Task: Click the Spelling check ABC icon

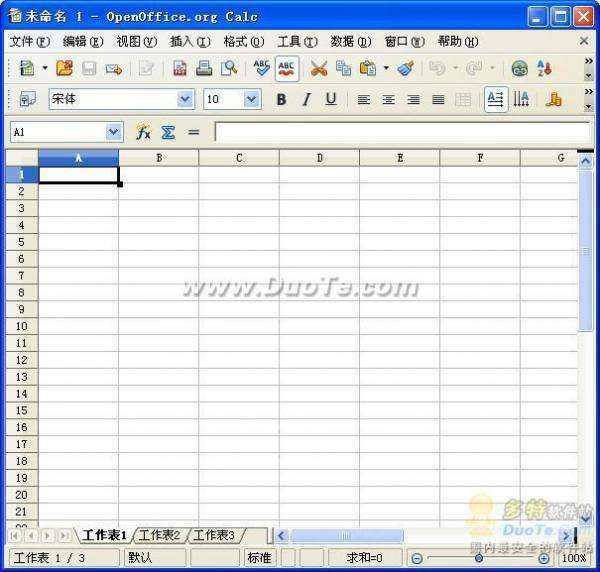Action: pyautogui.click(x=262, y=68)
